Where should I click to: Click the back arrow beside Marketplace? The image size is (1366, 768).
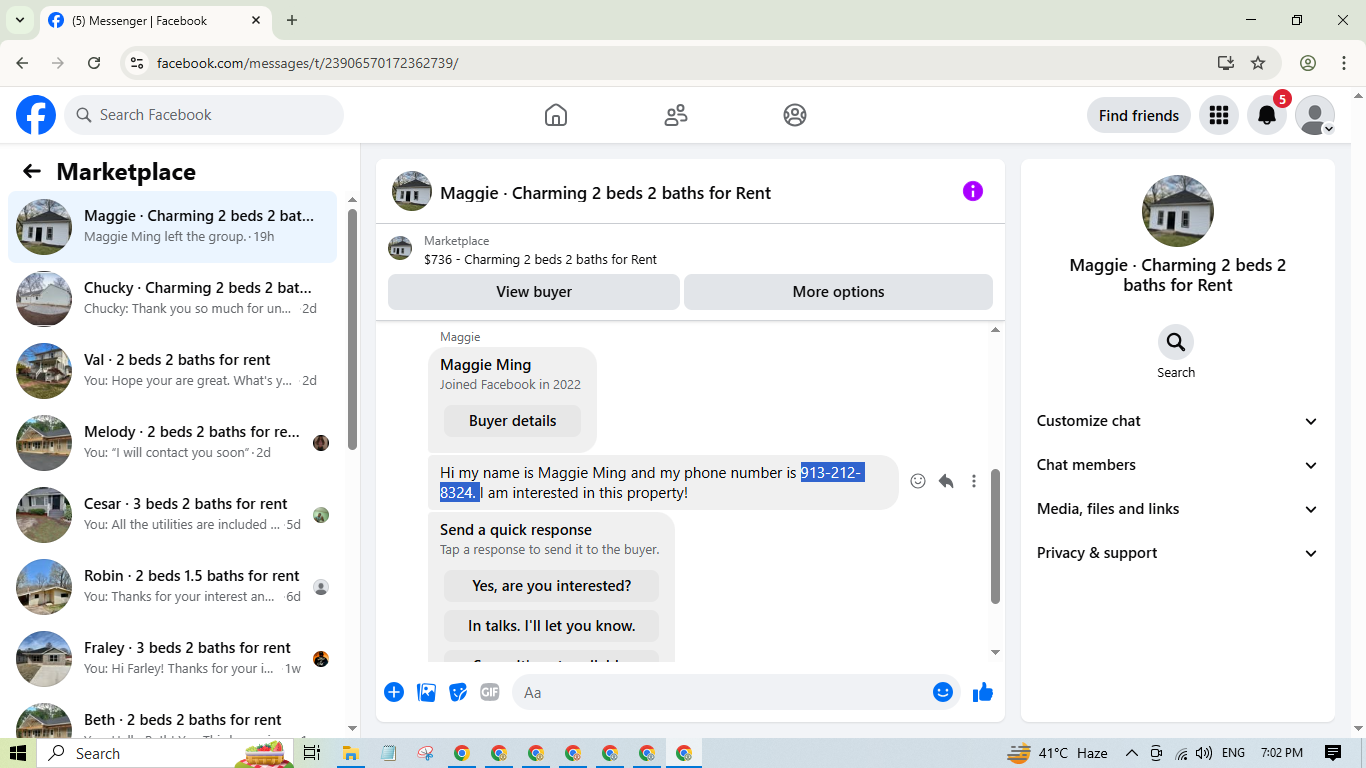click(32, 171)
